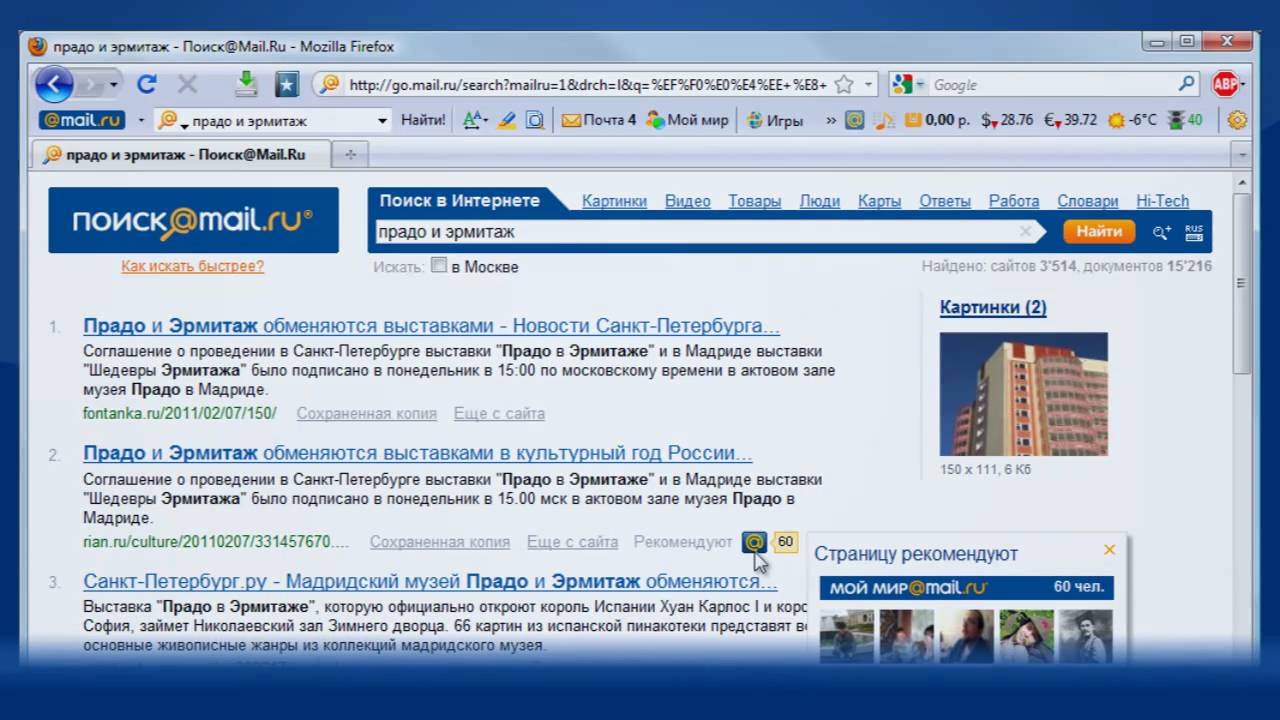Image resolution: width=1280 pixels, height=720 pixels.
Task: Switch to Словари search tab
Action: click(x=1088, y=201)
